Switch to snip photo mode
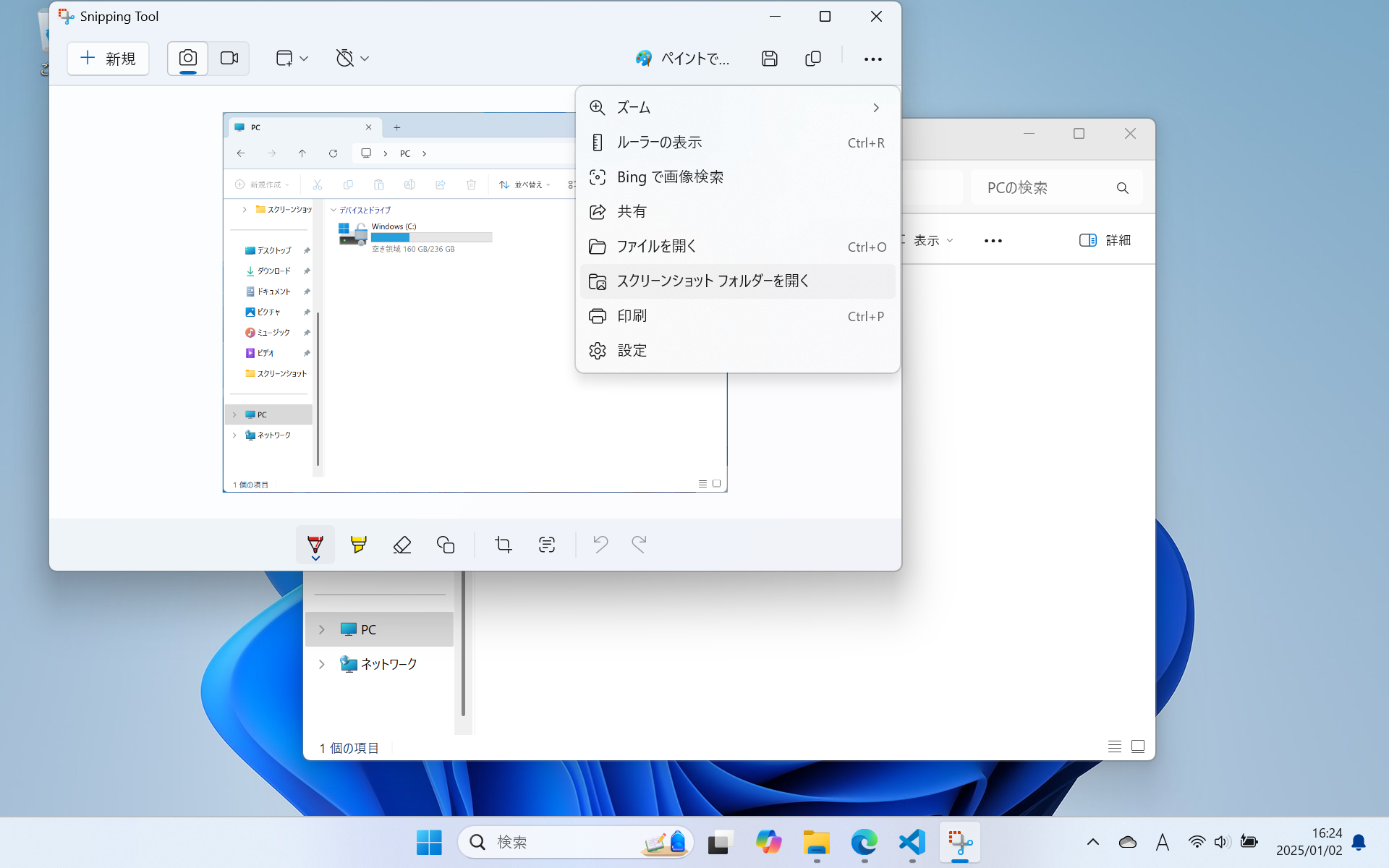Viewport: 1389px width, 868px height. (188, 59)
